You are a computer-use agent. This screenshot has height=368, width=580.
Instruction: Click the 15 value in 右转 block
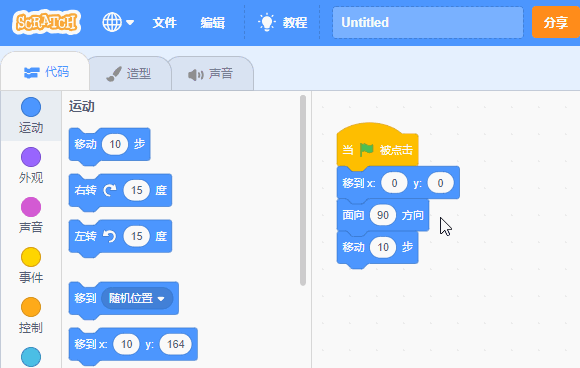(x=136, y=190)
